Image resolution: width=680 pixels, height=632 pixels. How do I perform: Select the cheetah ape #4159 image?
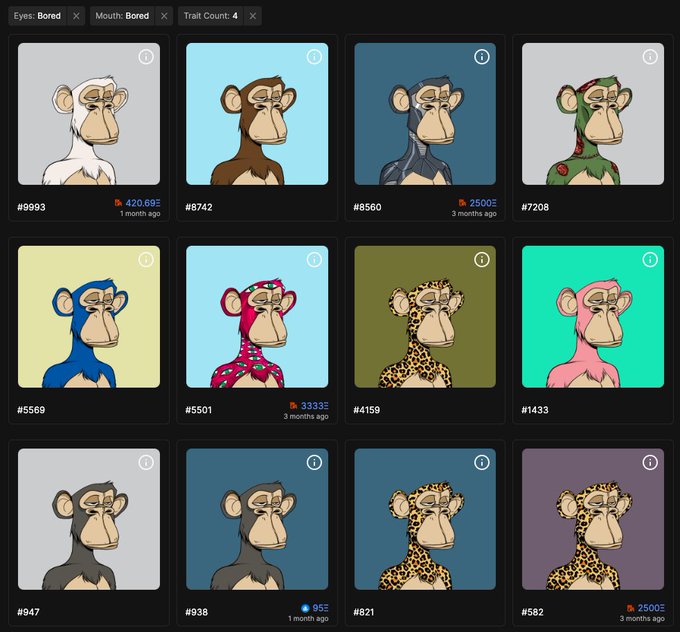425,317
